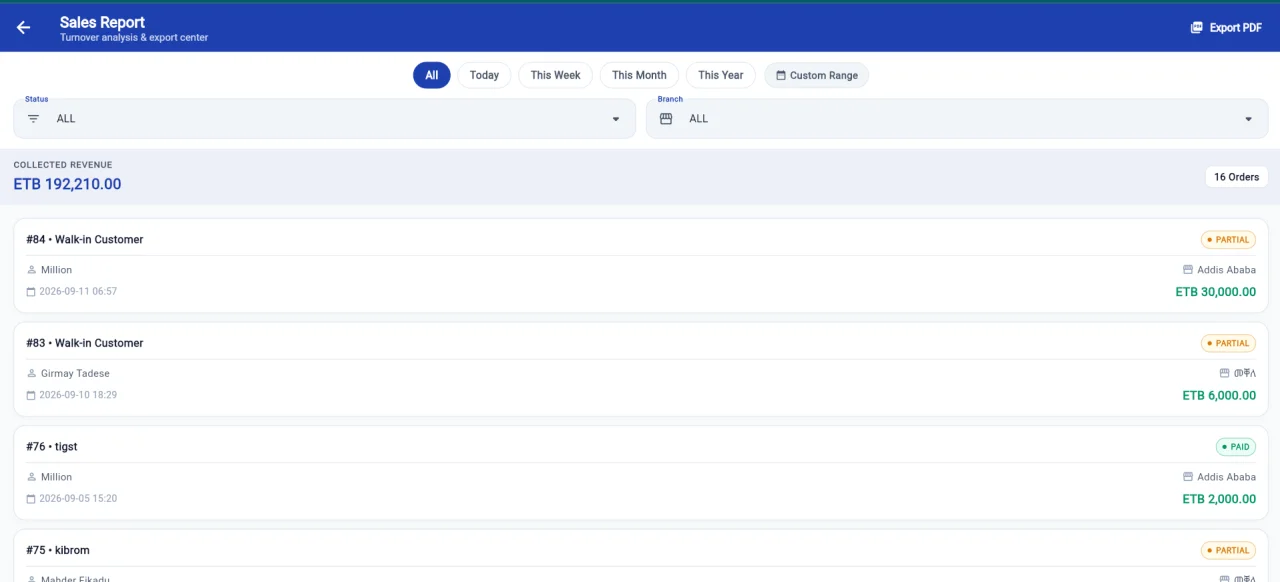
Task: Select the ETB 6,000.00 amount
Action: click(1219, 395)
